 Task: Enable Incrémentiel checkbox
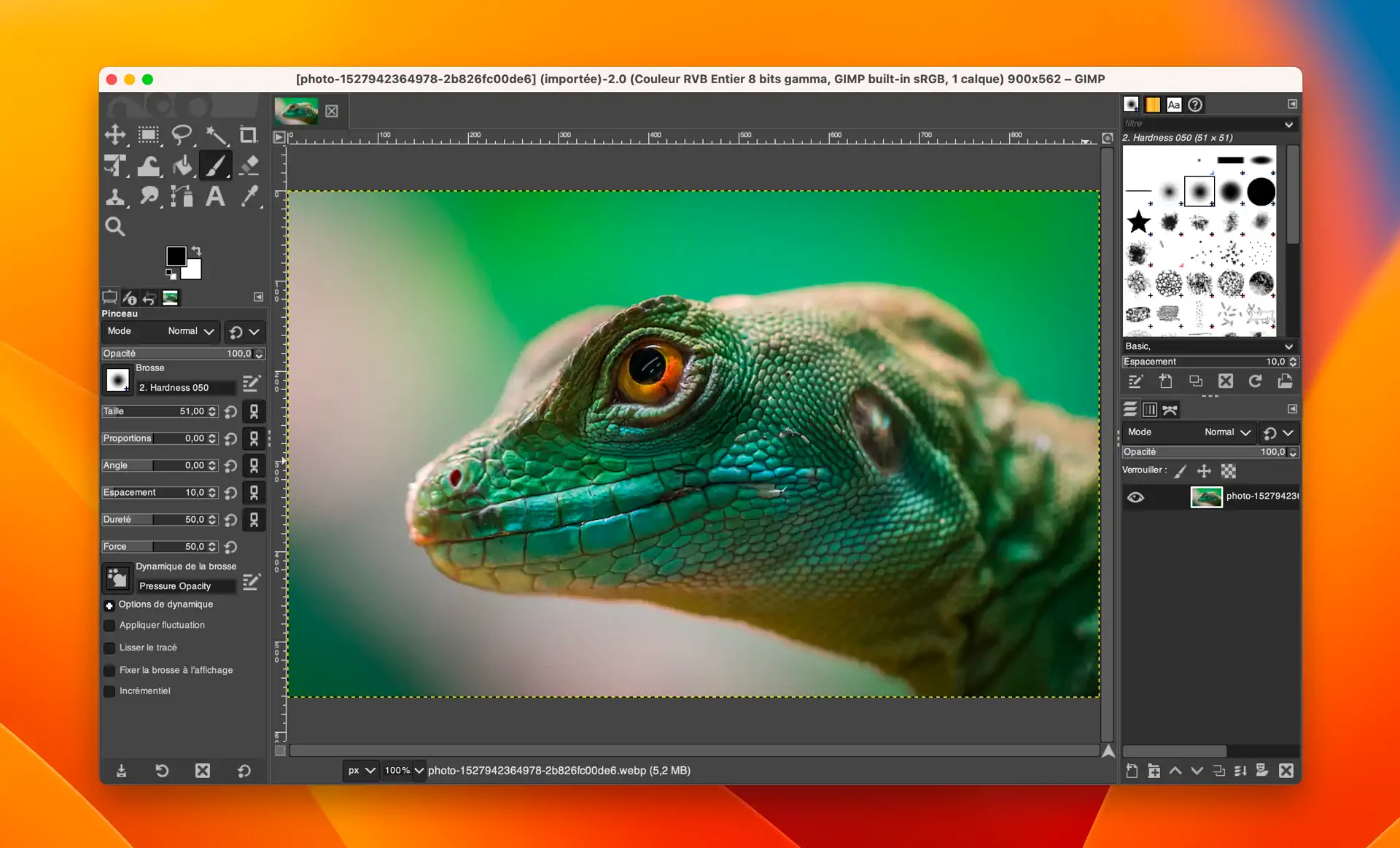tap(109, 691)
